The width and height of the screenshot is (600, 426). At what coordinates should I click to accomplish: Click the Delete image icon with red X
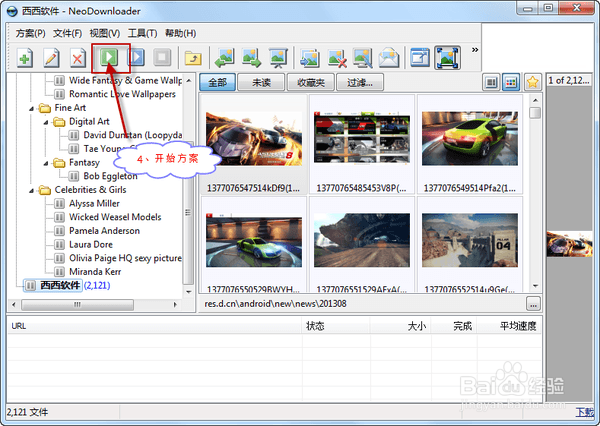[x=337, y=58]
